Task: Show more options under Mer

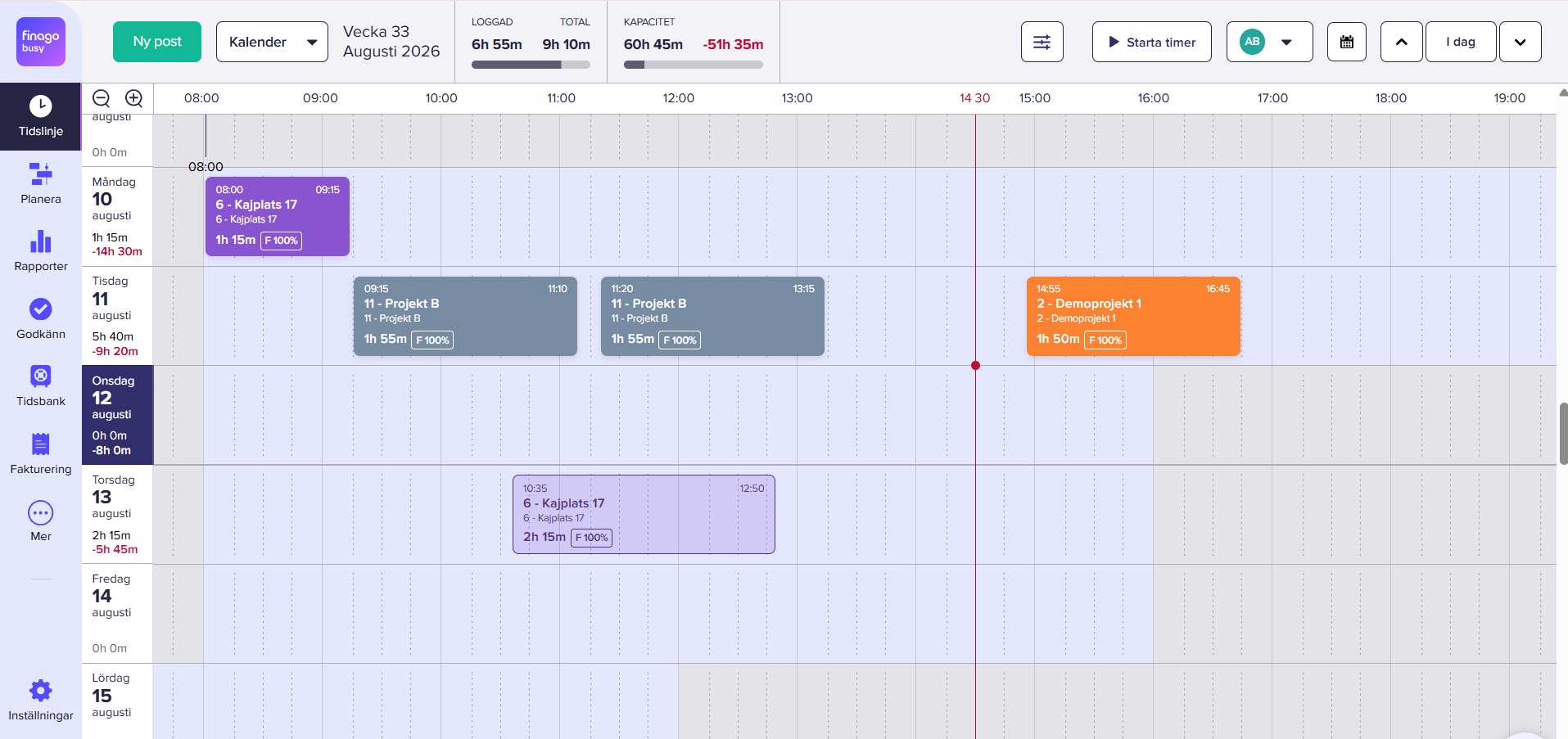Action: (41, 520)
